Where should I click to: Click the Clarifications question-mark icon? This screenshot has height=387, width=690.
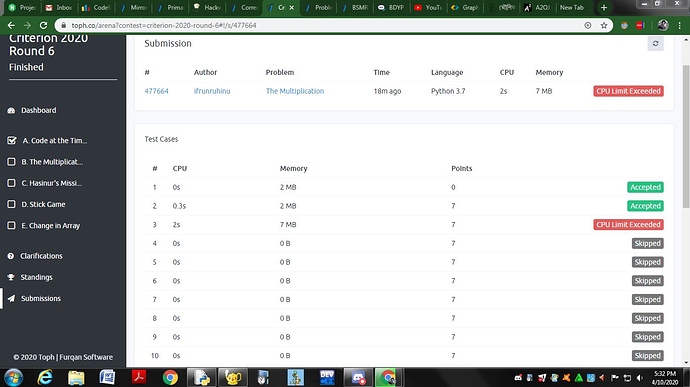point(11,256)
